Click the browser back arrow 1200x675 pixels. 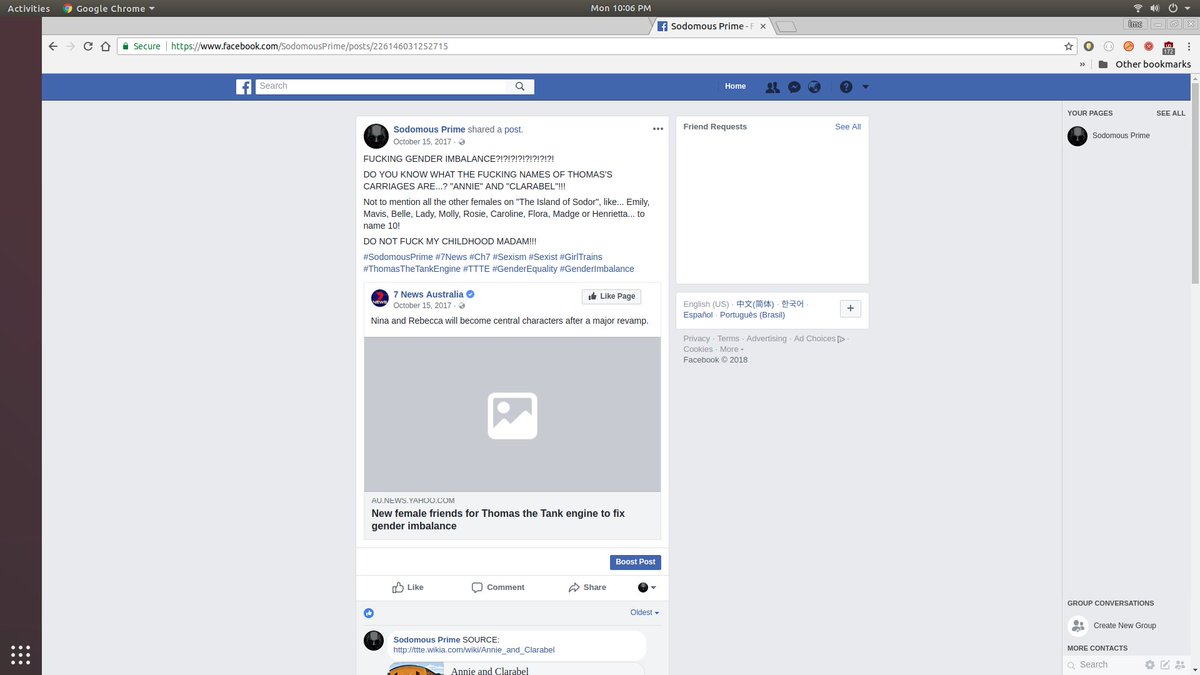point(53,46)
